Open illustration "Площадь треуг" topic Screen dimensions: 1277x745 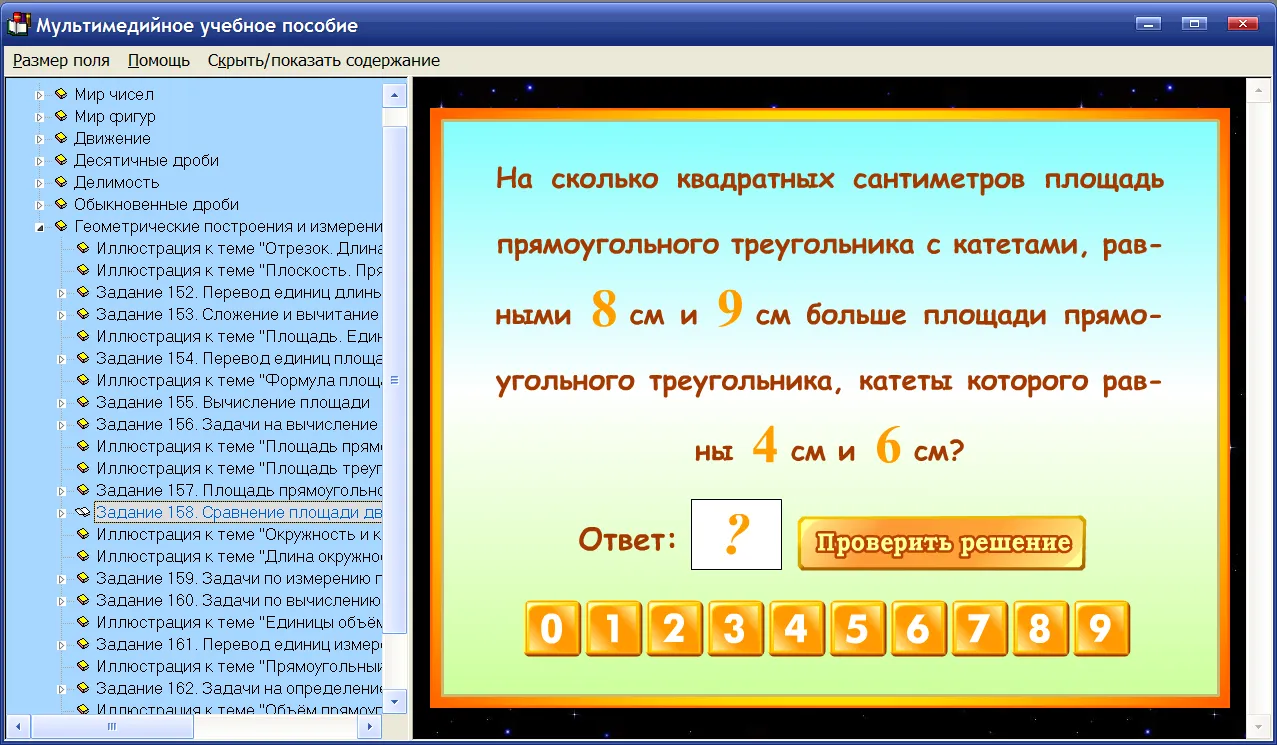[238, 468]
